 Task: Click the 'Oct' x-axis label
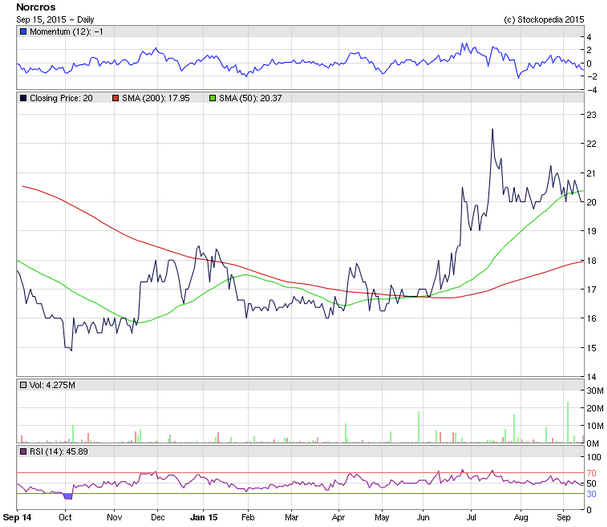(65, 518)
